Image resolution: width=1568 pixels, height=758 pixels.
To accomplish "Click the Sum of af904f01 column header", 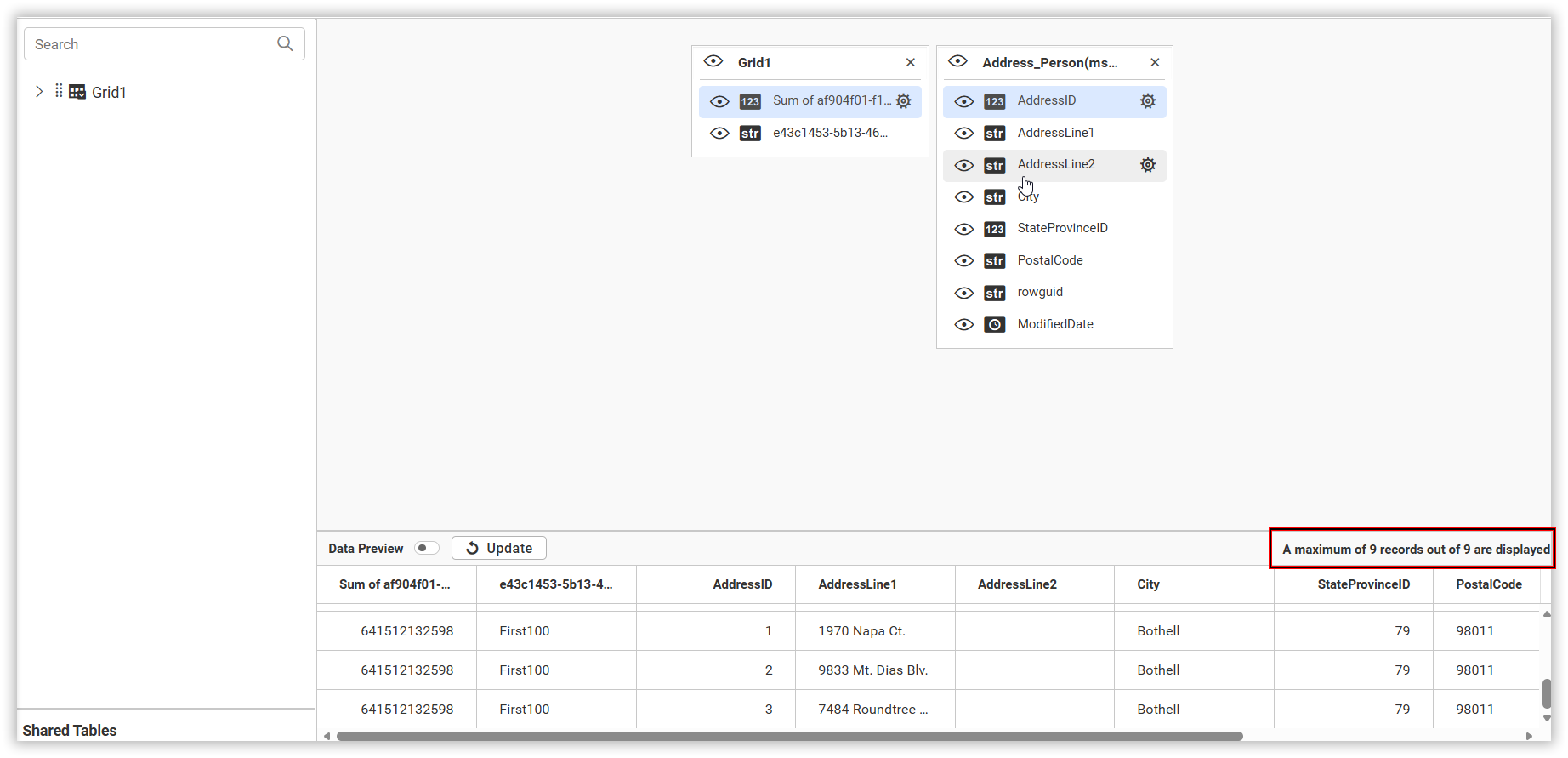I will (395, 584).
